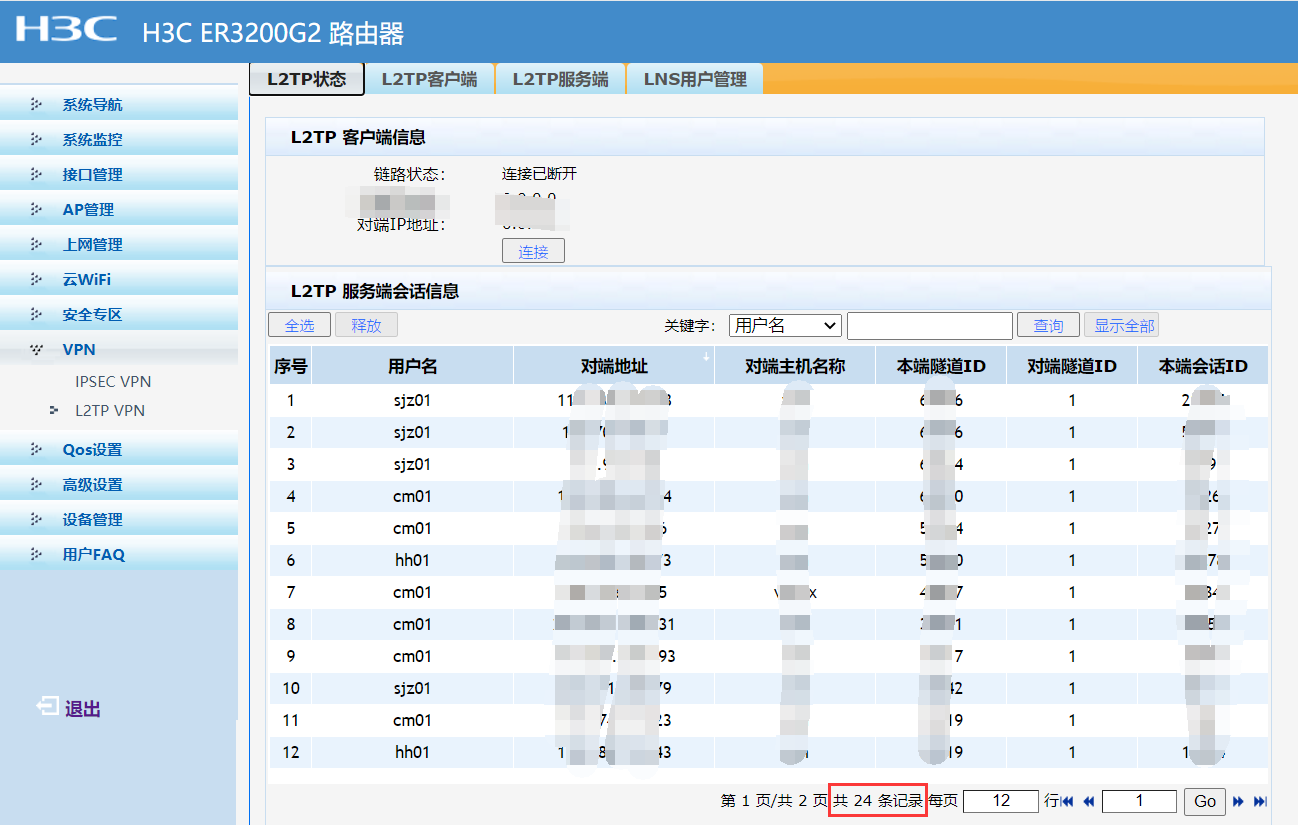Click the H3C logo in header

(66, 29)
